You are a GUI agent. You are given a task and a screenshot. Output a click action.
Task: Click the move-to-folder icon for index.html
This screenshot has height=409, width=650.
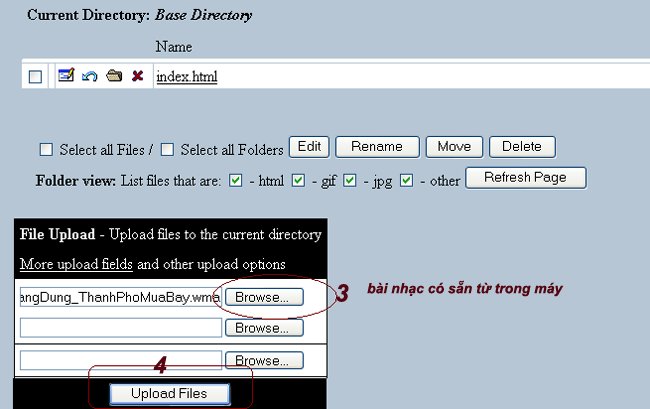pyautogui.click(x=113, y=76)
